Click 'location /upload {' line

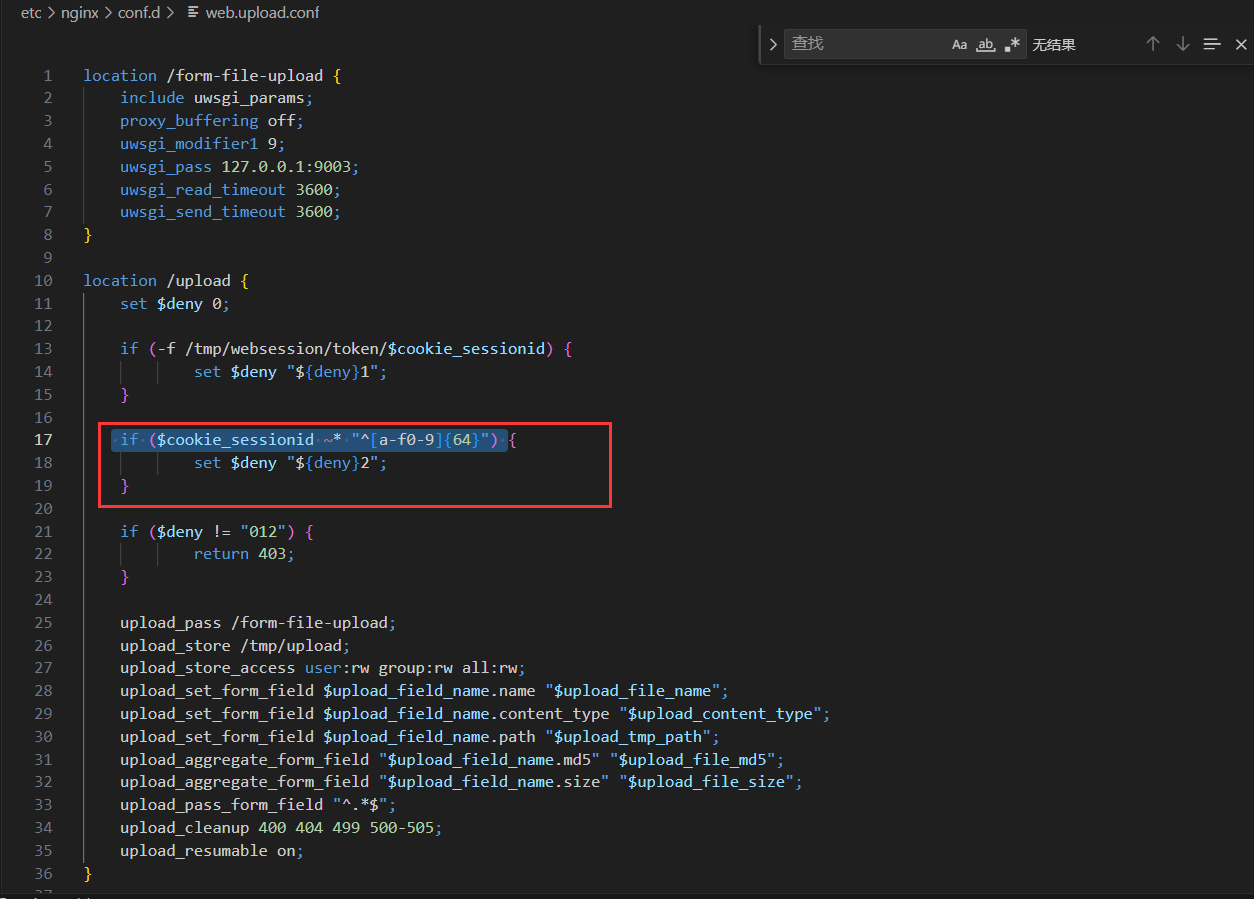pos(166,281)
